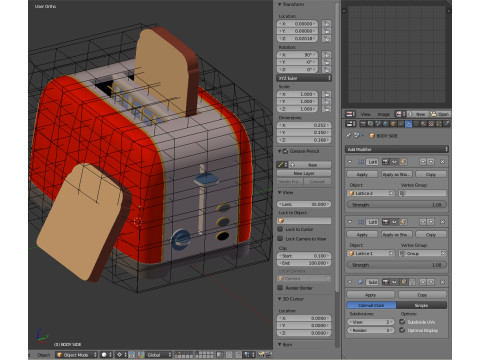480x360 pixels.
Task: Enable the Render Border checkbox
Action: coord(280,288)
